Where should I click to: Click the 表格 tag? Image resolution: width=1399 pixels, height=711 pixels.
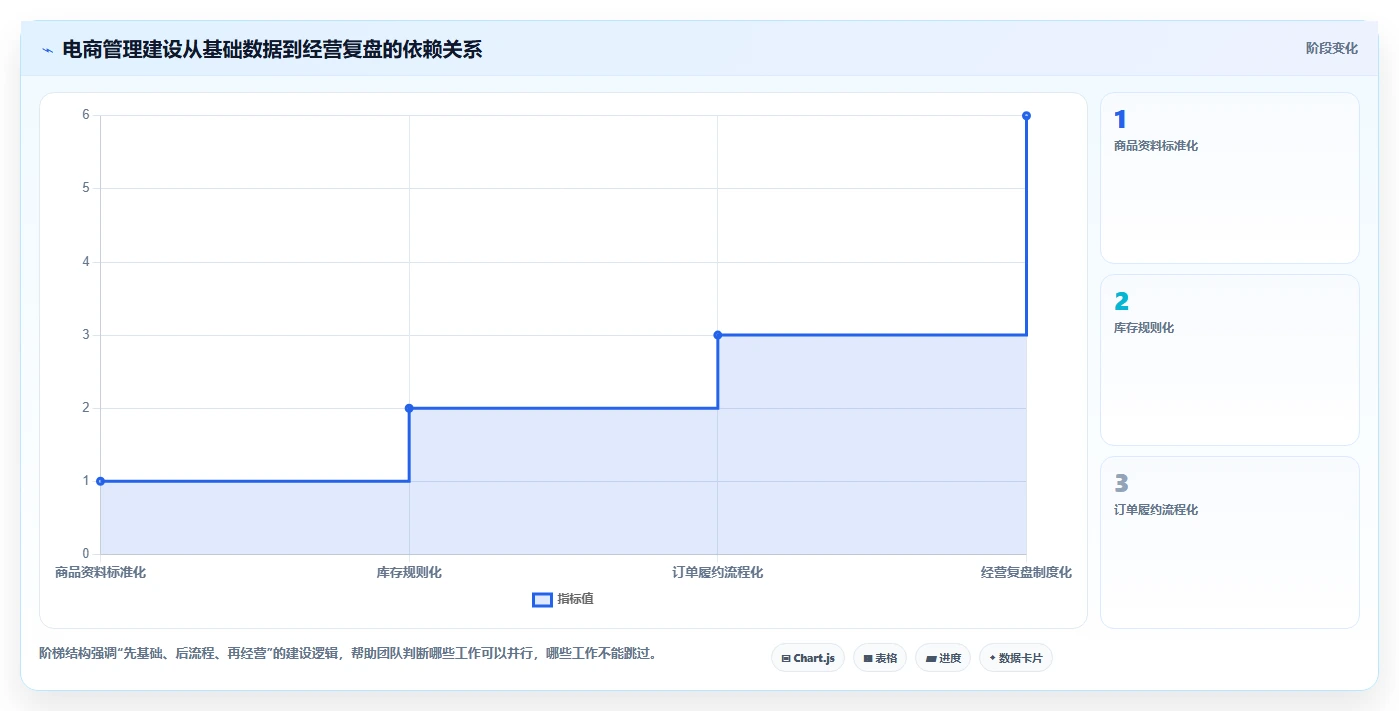tap(880, 658)
